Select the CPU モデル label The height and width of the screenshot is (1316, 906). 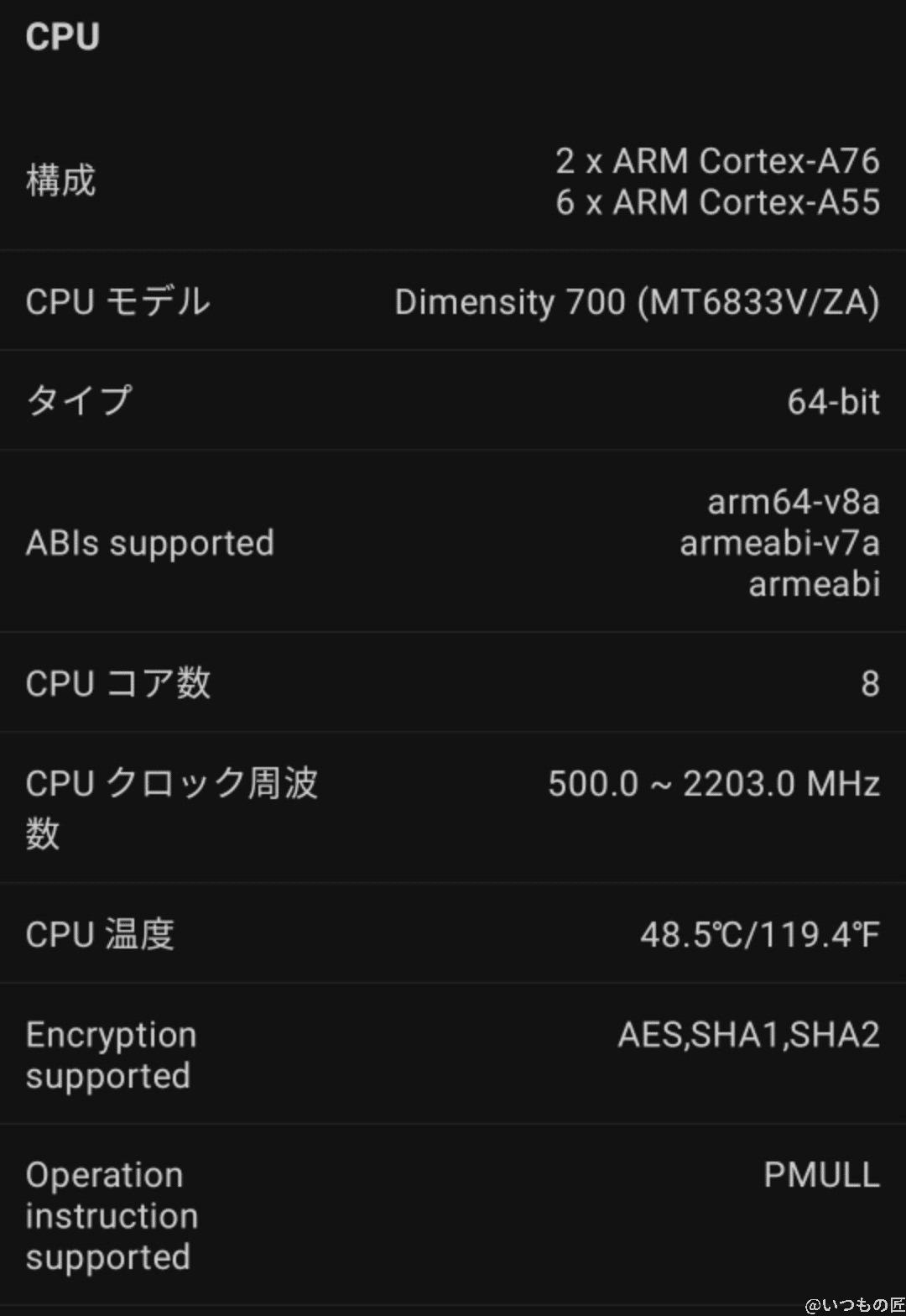point(117,302)
